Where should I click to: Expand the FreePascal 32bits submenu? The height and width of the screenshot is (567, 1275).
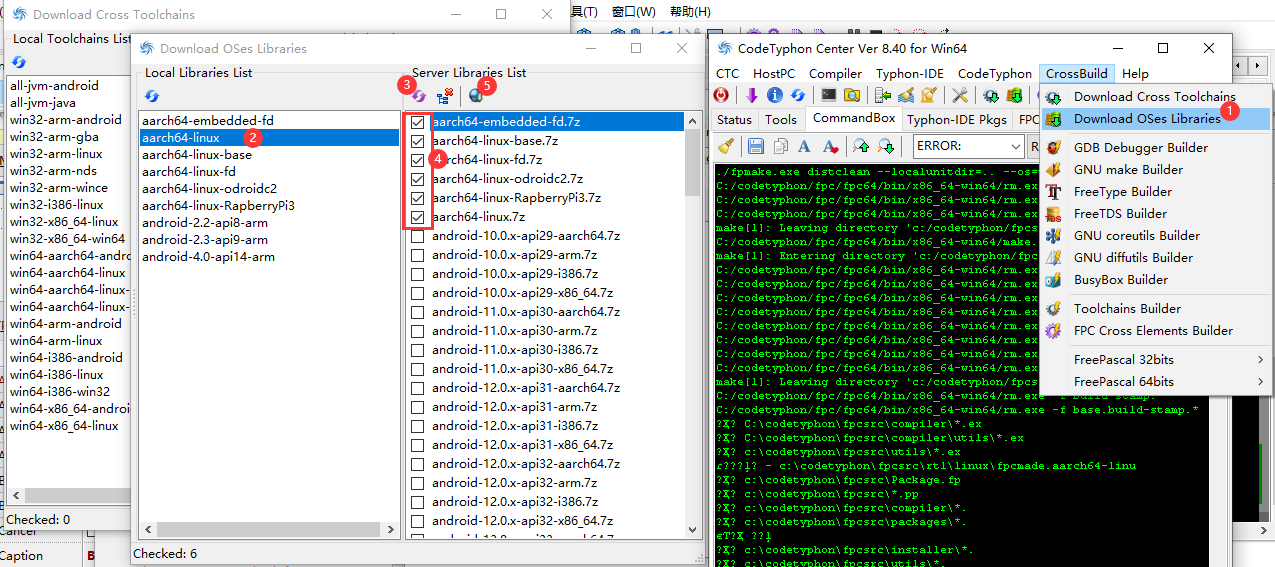pos(1155,359)
